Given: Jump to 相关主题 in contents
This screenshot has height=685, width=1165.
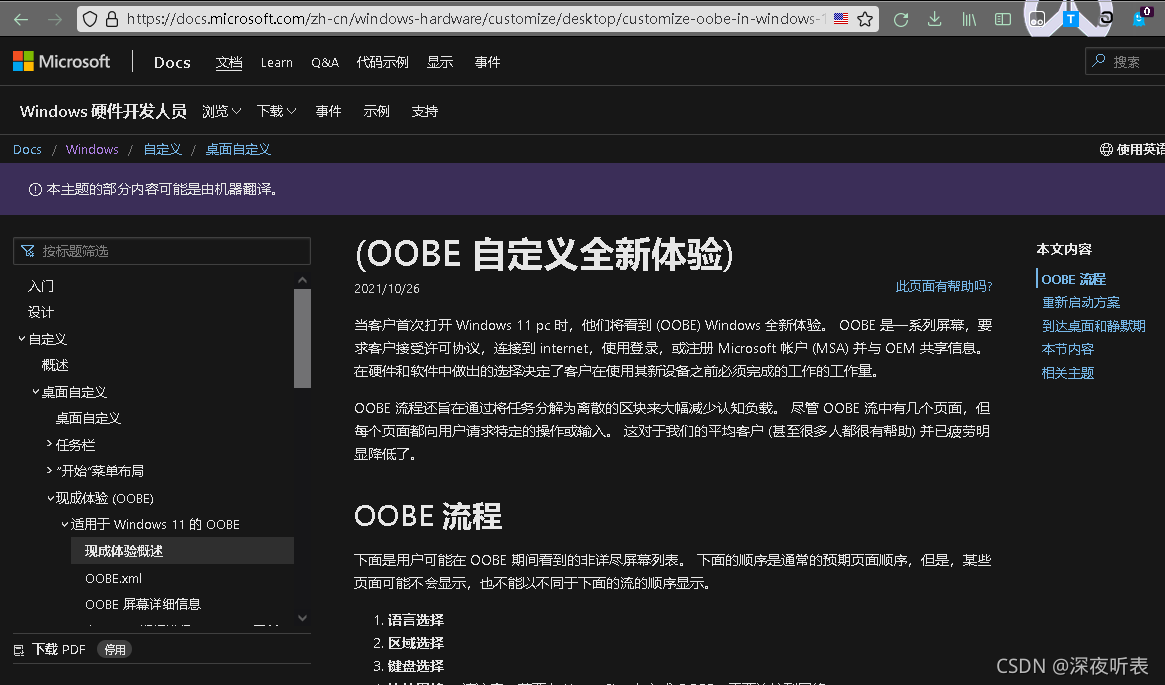Looking at the screenshot, I should click(x=1068, y=373).
